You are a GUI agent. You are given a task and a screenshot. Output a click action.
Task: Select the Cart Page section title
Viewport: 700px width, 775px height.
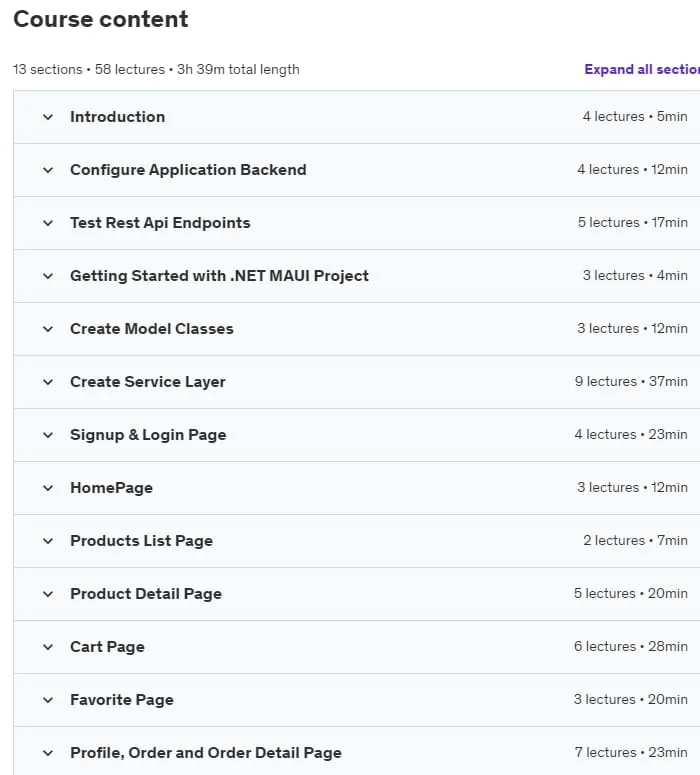107,647
